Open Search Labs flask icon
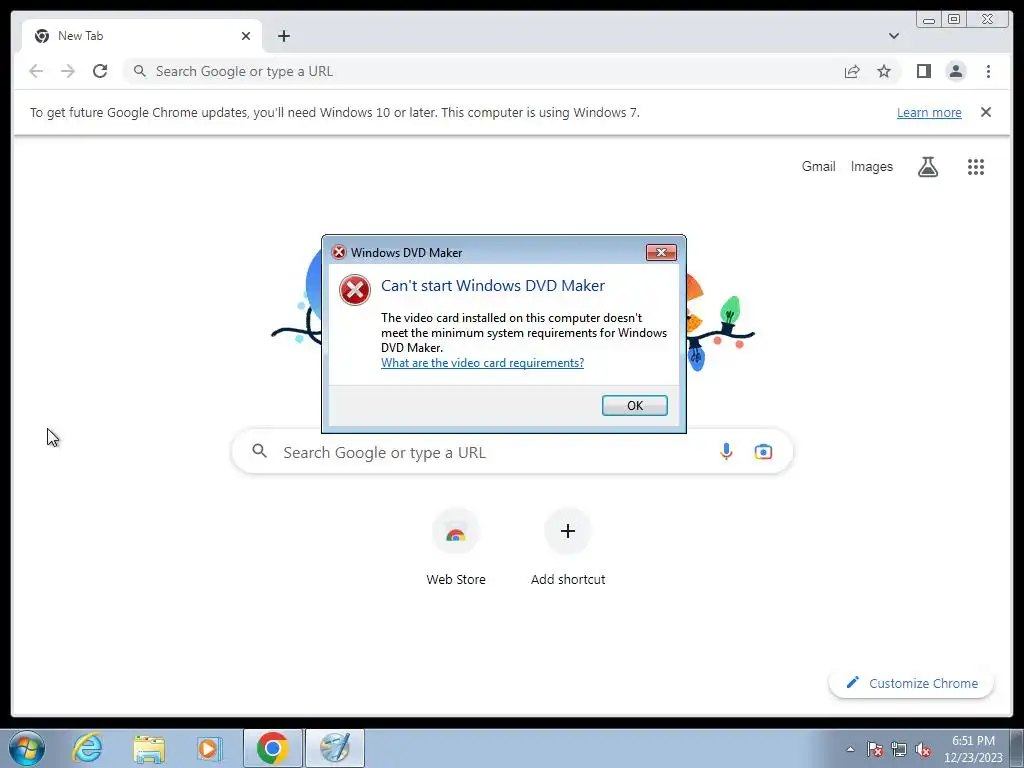Image resolution: width=1024 pixels, height=768 pixels. click(x=927, y=167)
